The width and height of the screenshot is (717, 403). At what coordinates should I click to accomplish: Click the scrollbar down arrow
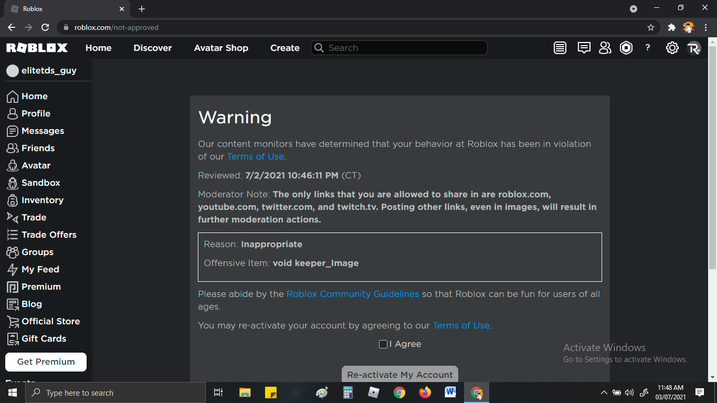pyautogui.click(x=712, y=377)
